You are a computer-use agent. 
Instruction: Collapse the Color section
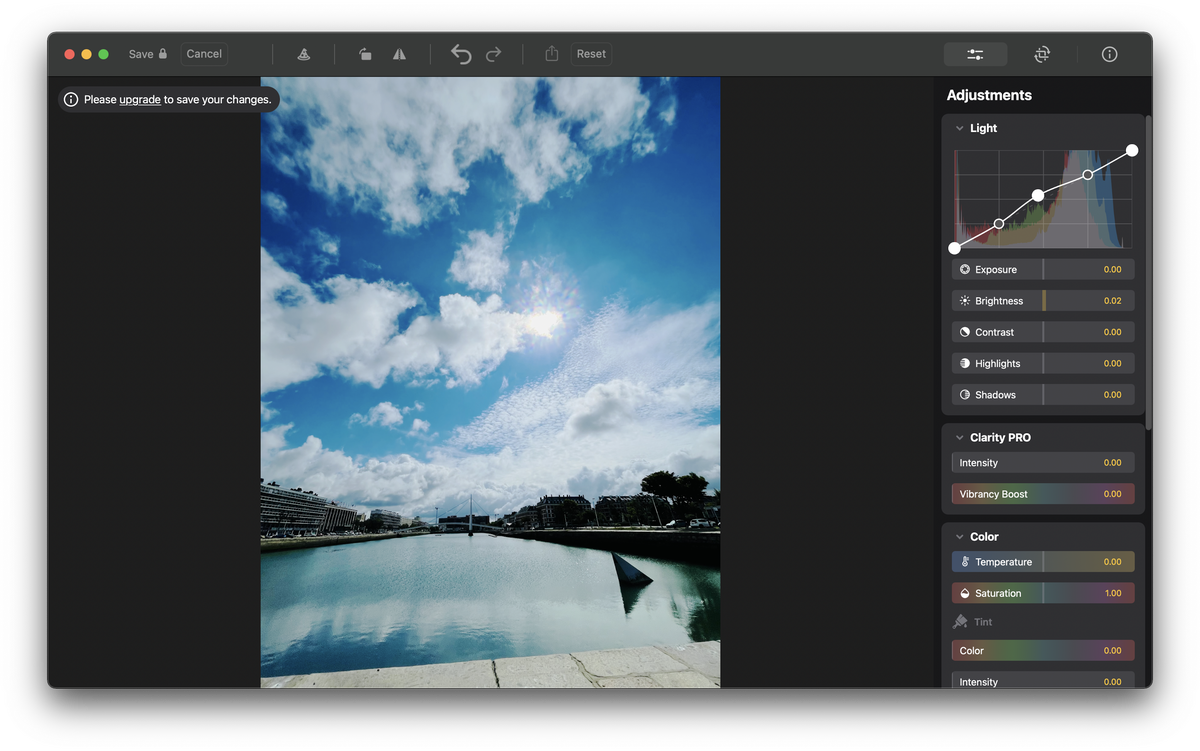[x=959, y=536]
